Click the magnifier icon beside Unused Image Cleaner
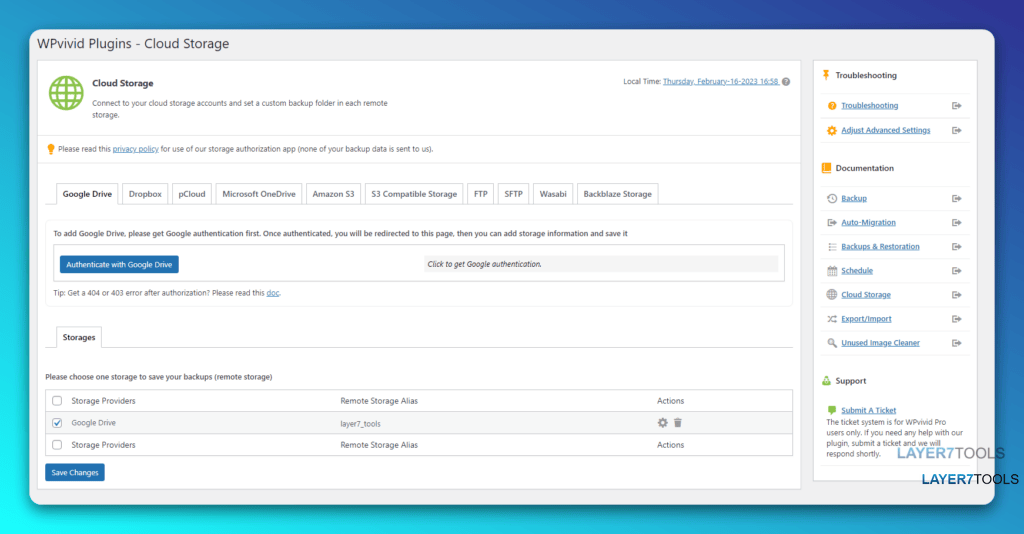The height and width of the screenshot is (534, 1024). coord(832,343)
